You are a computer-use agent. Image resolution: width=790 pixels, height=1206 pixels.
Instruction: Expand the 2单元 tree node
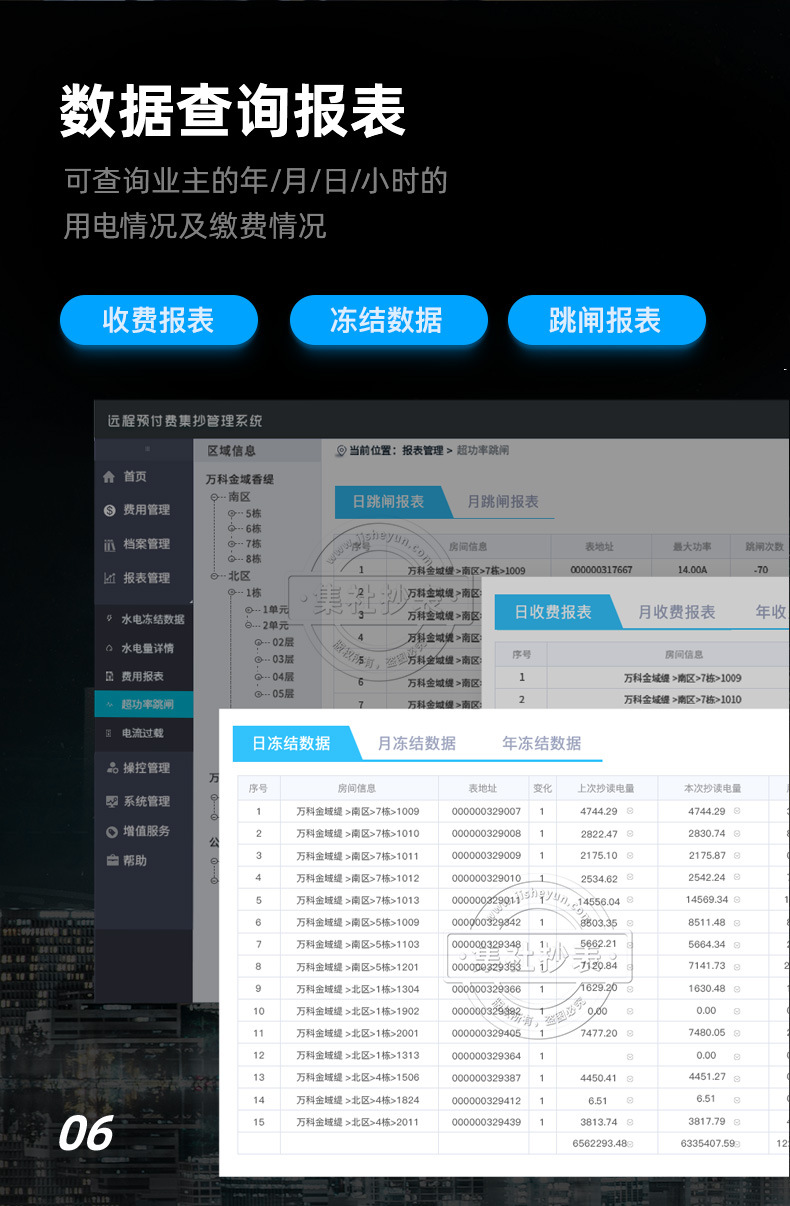point(250,625)
